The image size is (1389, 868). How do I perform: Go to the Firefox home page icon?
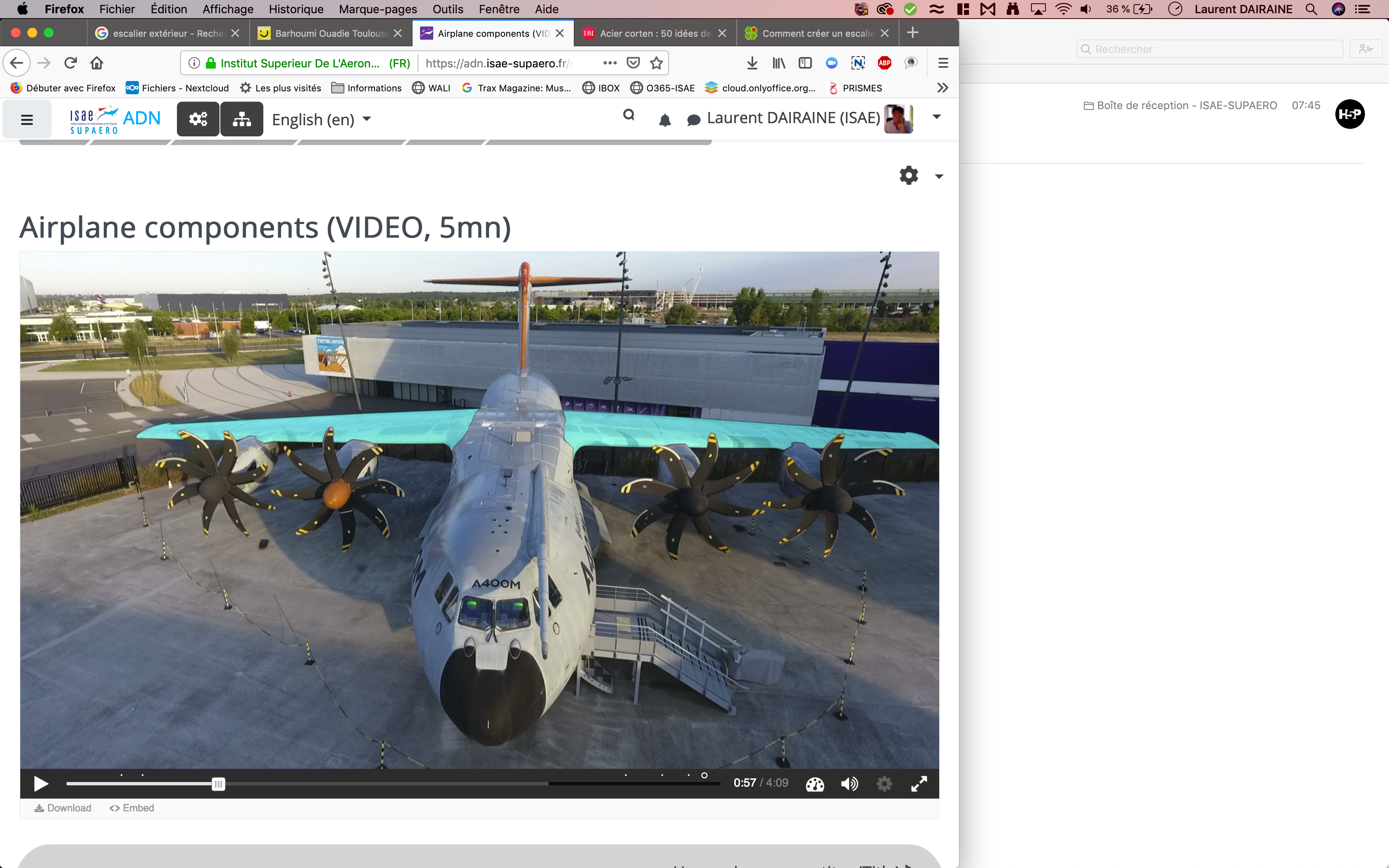[97, 62]
